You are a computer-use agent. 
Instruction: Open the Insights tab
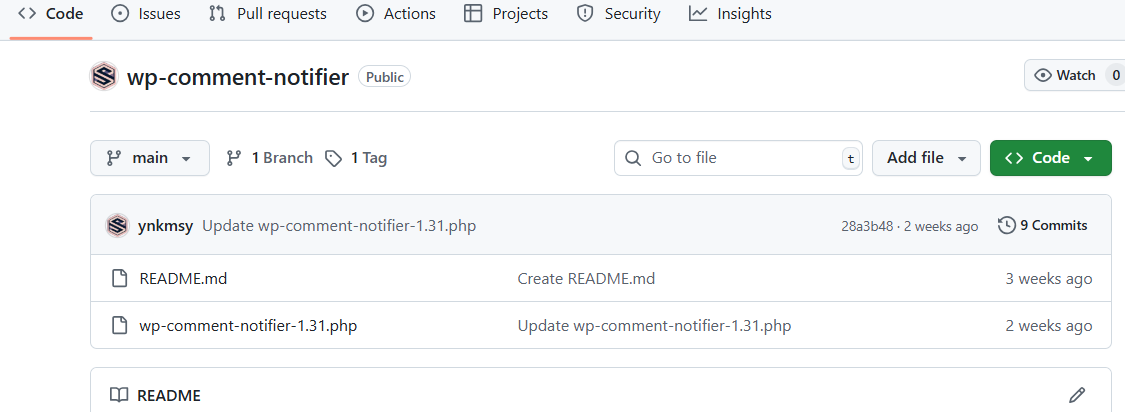pyautogui.click(x=730, y=14)
